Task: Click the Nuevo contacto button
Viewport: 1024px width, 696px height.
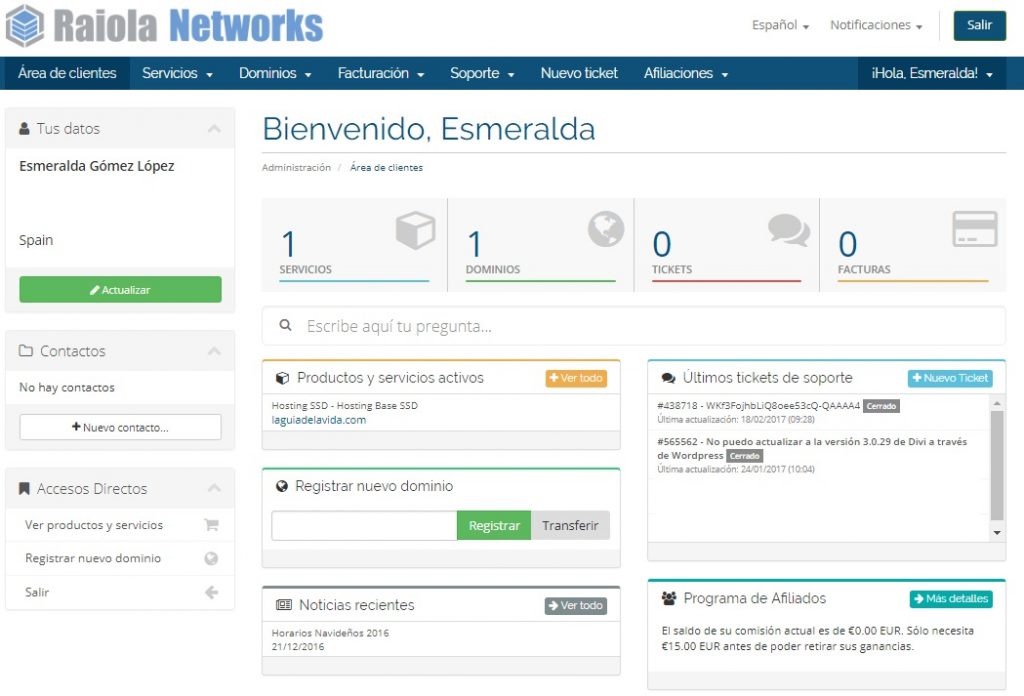Action: tap(120, 427)
